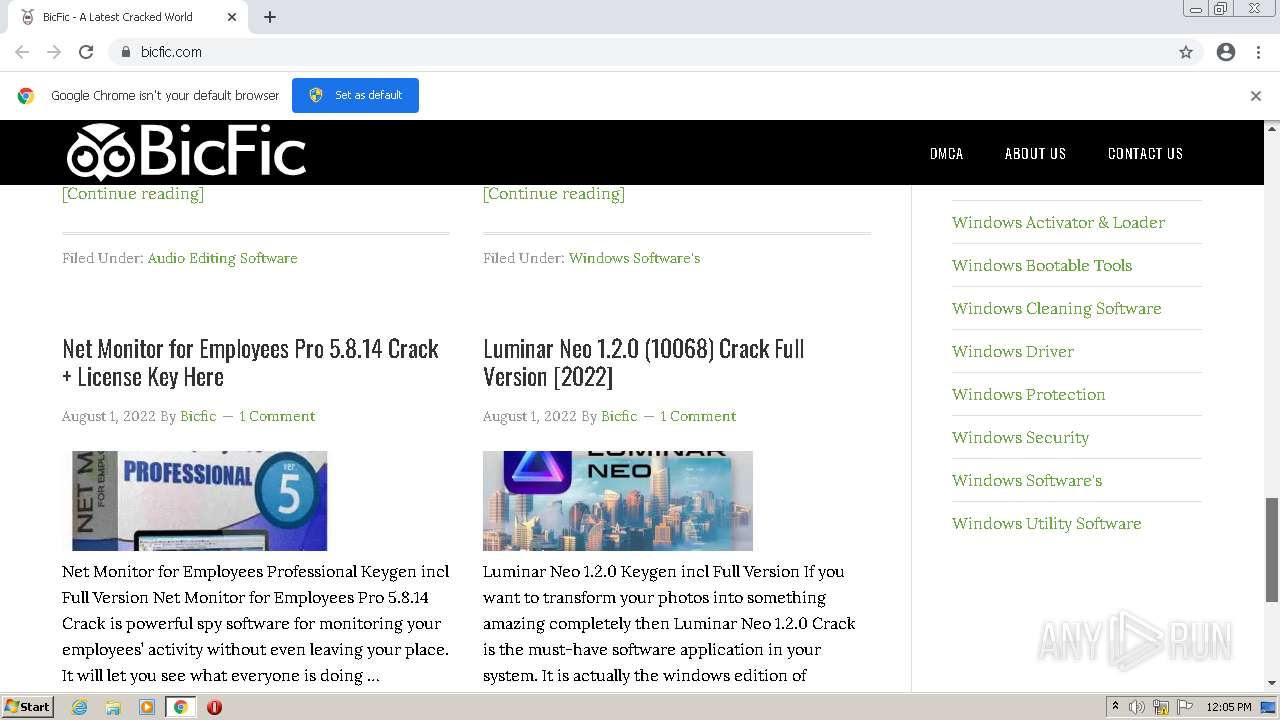Click the Luminar Neo thumbnail image
The image size is (1280, 720).
point(618,501)
